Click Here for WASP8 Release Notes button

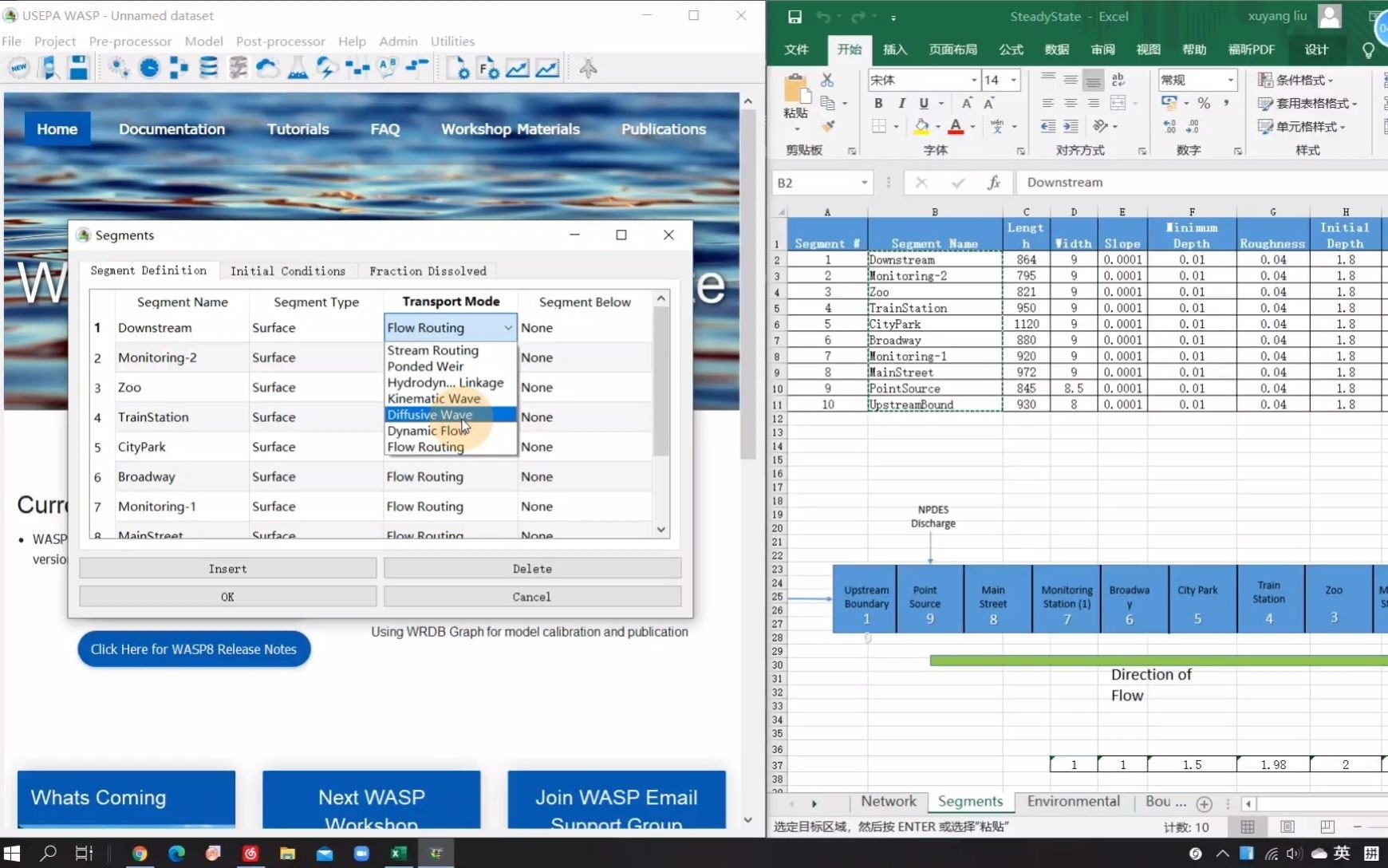pos(194,649)
